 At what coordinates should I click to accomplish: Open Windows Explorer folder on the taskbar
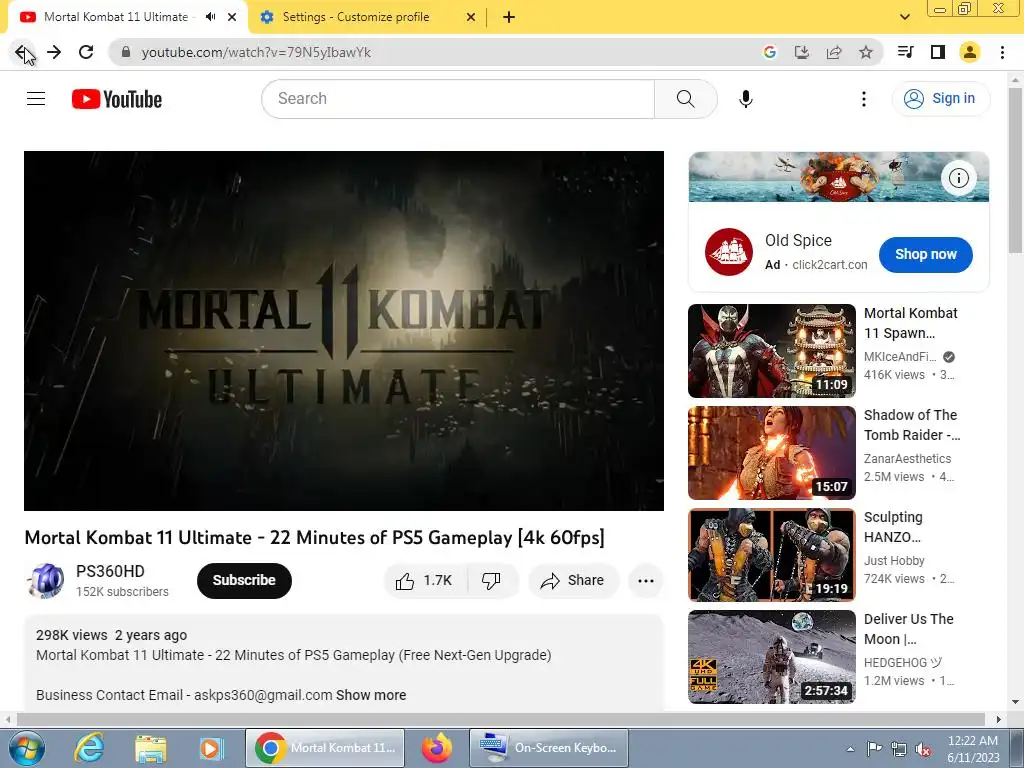151,748
